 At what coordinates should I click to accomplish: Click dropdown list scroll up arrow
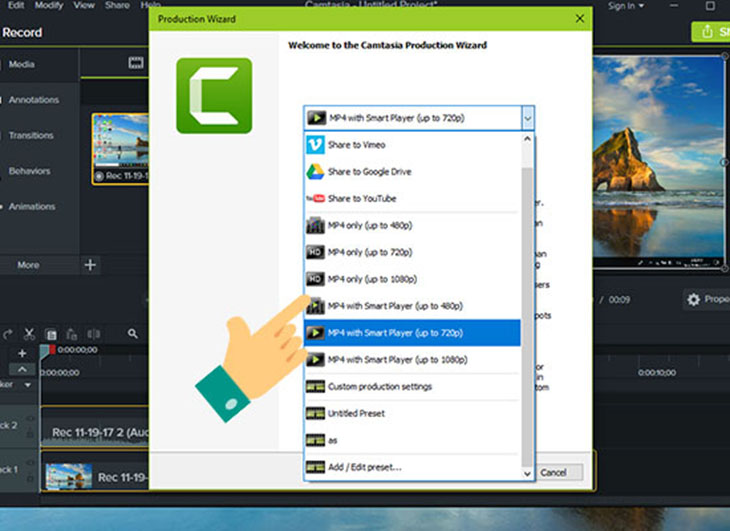(x=527, y=139)
